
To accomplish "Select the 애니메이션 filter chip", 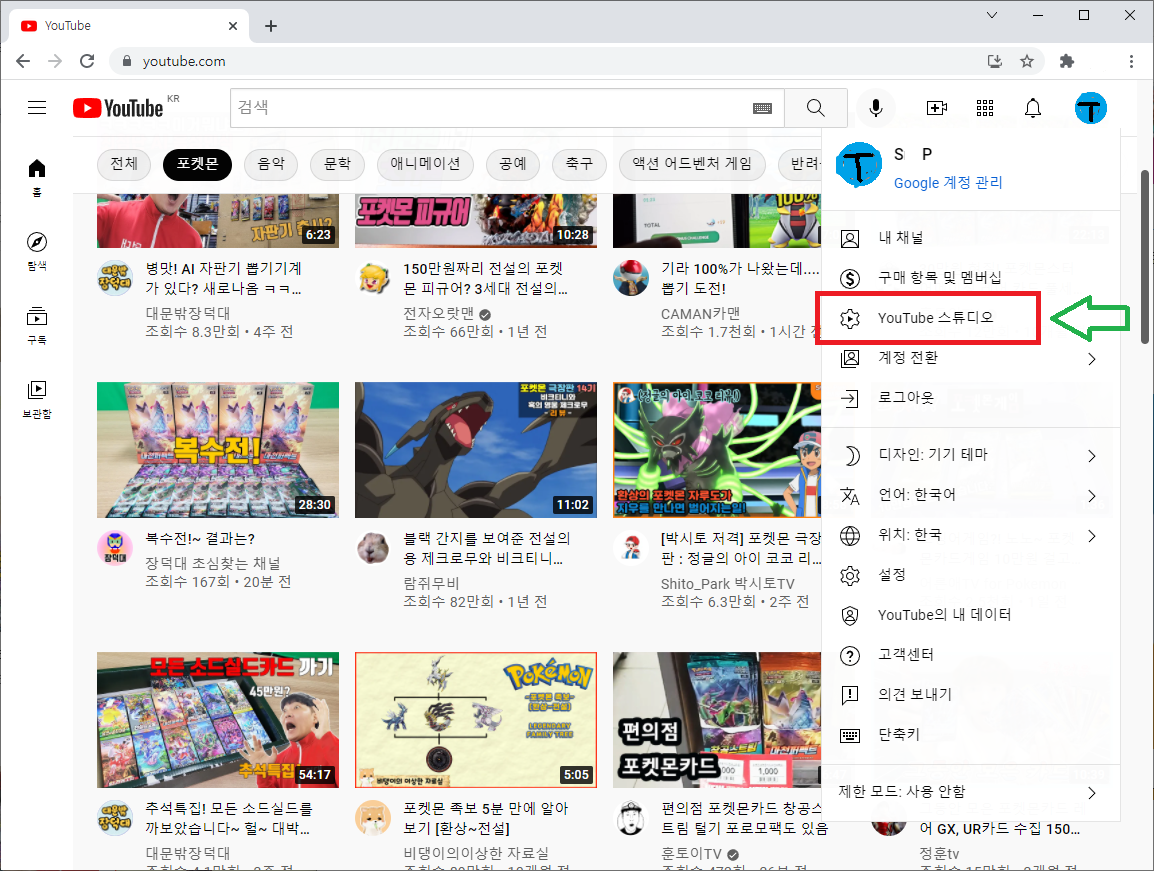I will [425, 164].
